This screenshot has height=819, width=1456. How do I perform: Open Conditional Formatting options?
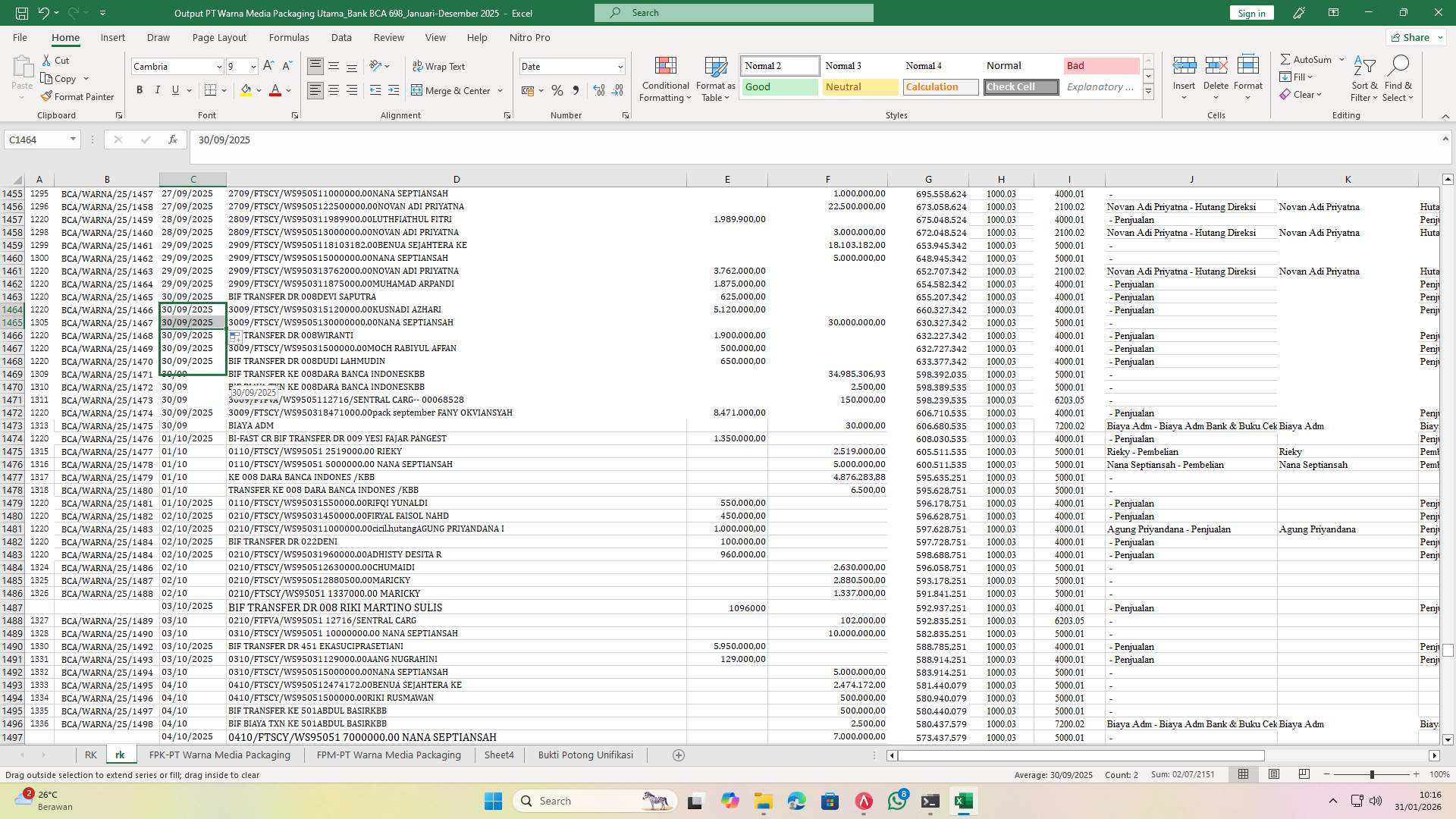[x=665, y=79]
